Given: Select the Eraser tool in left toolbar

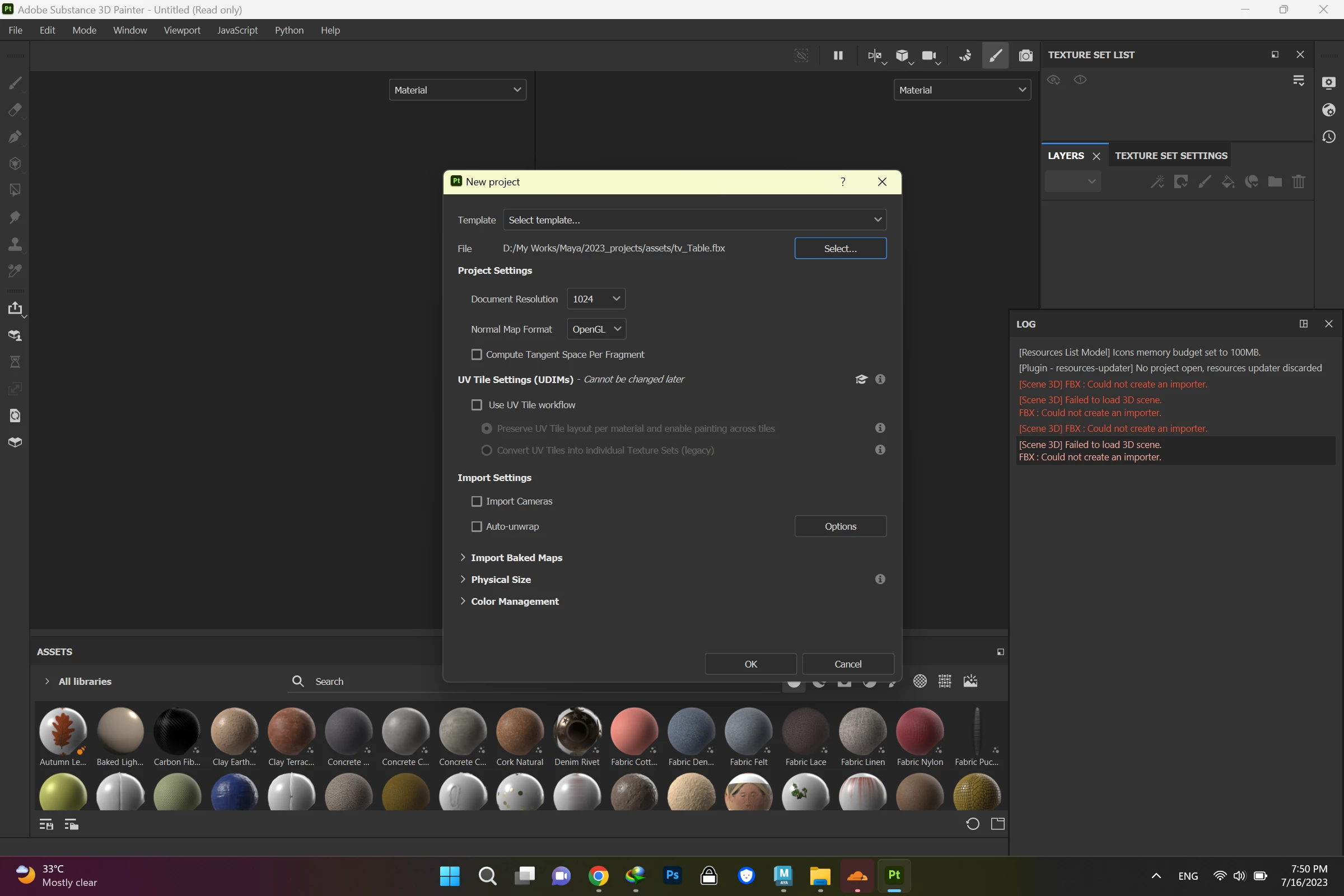Looking at the screenshot, I should 16,110.
